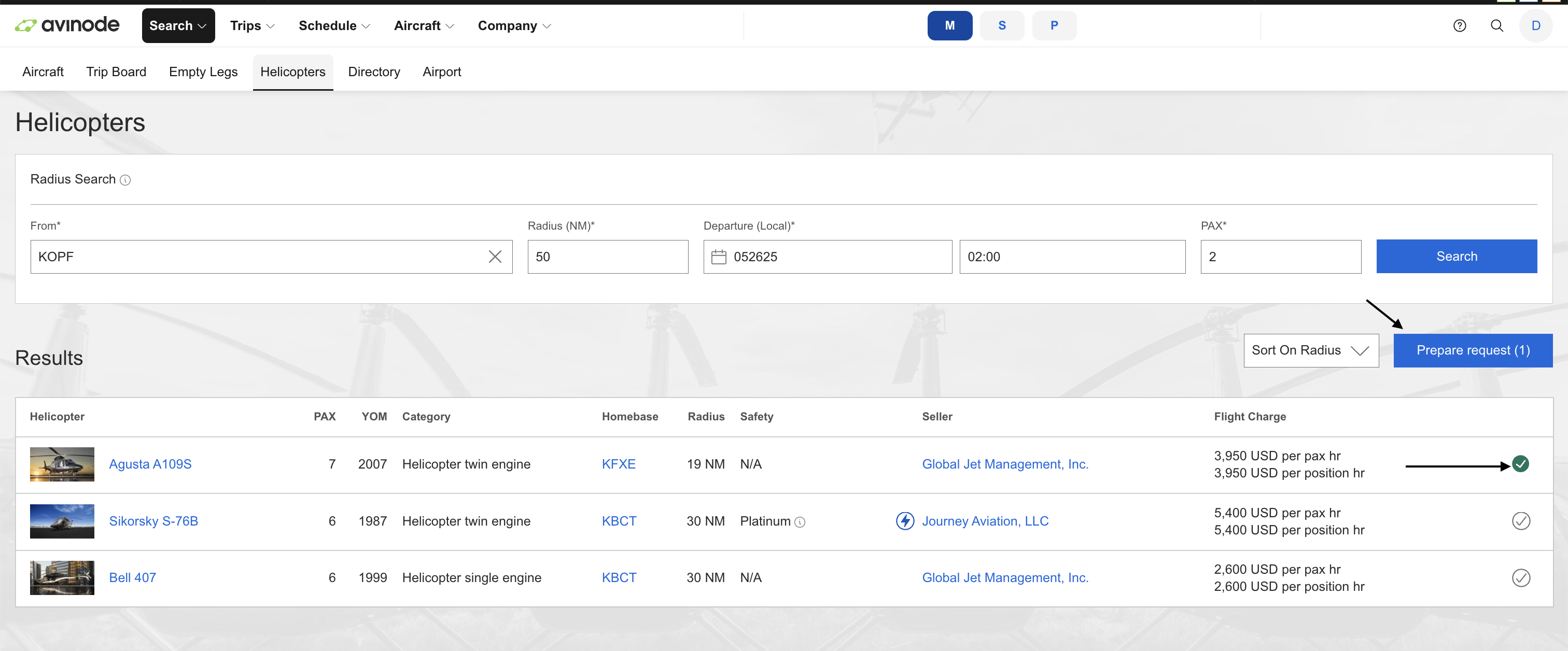The image size is (1568, 651).
Task: Open the Bell 407 thumbnail image
Action: tap(62, 578)
